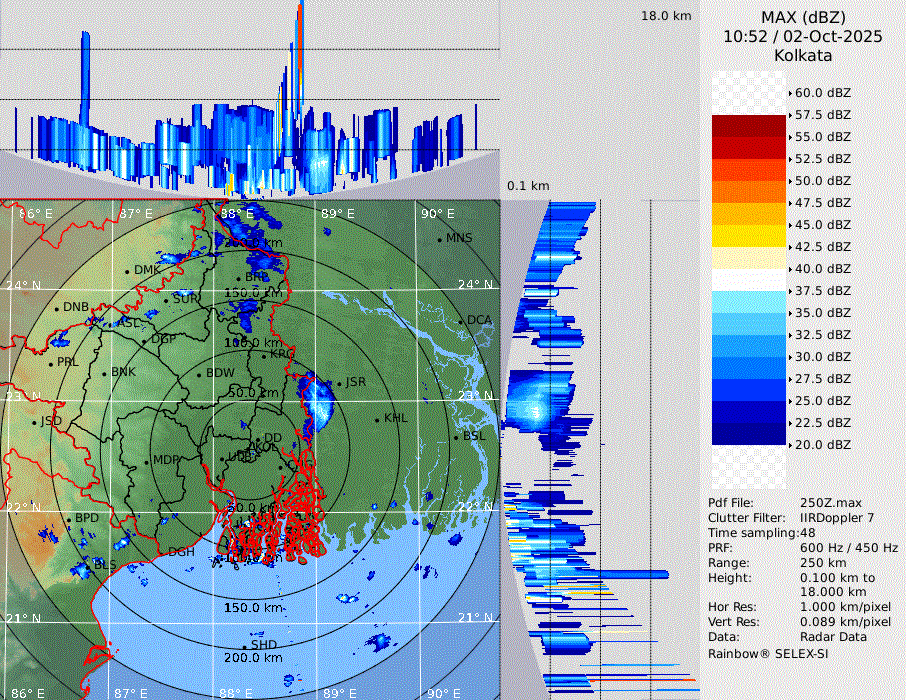Select the JSR station marker
This screenshot has width=906, height=700.
click(338, 384)
